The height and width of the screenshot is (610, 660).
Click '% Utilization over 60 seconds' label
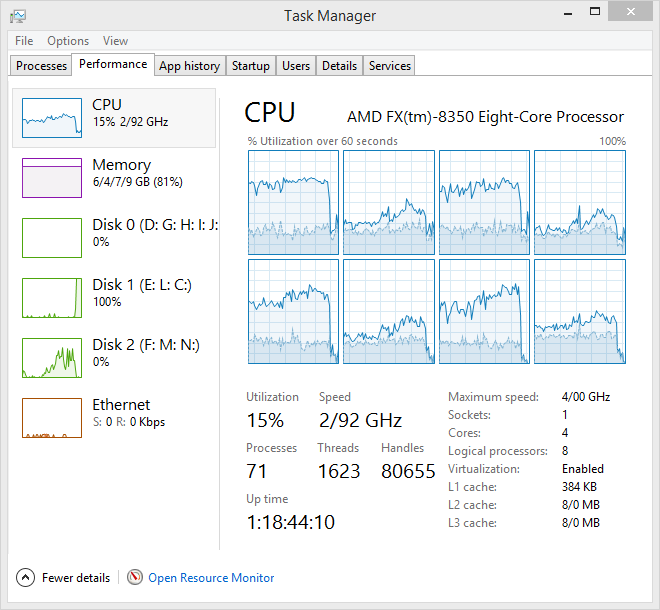[322, 141]
